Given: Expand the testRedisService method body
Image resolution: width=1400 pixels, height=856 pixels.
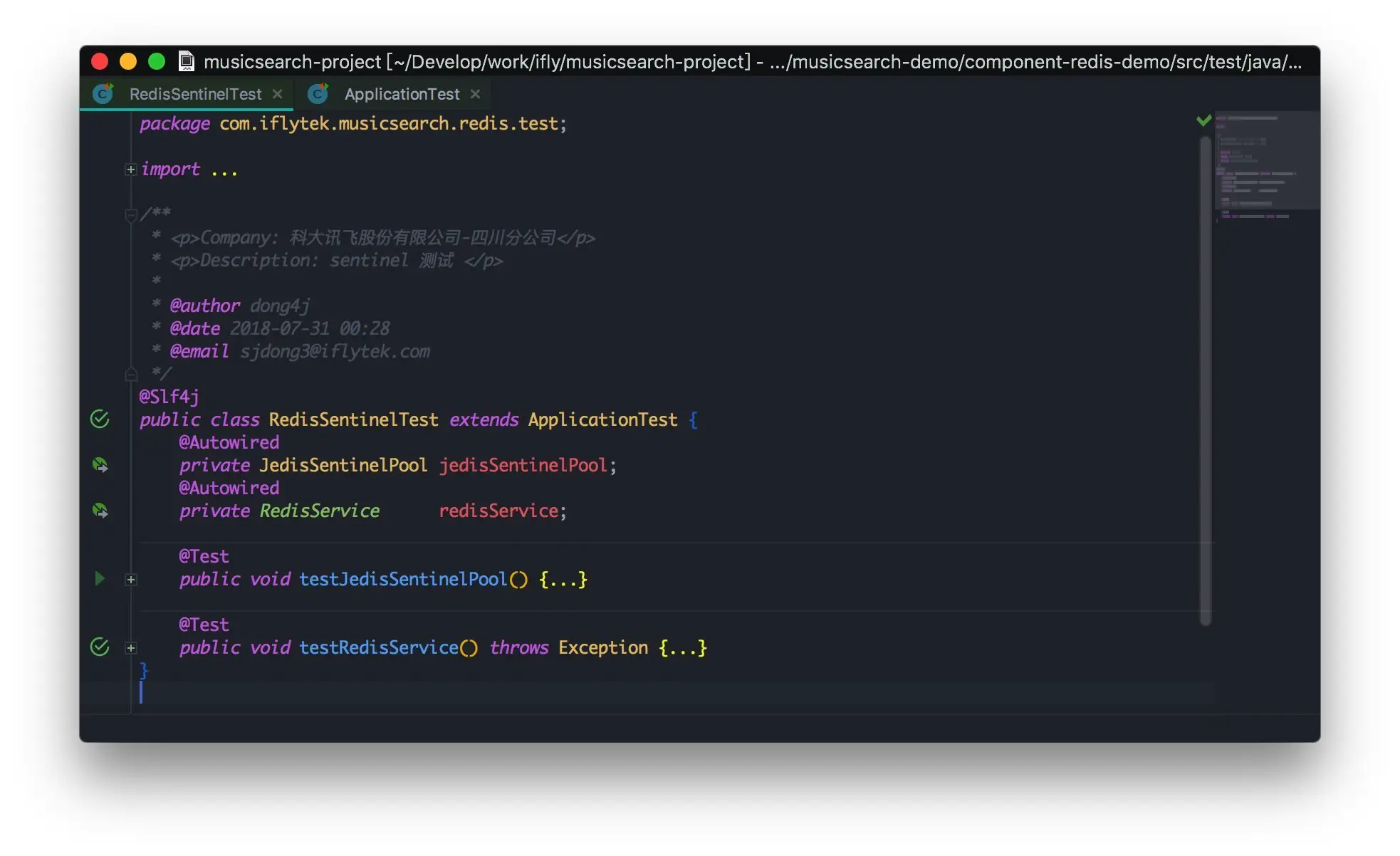Looking at the screenshot, I should [130, 648].
